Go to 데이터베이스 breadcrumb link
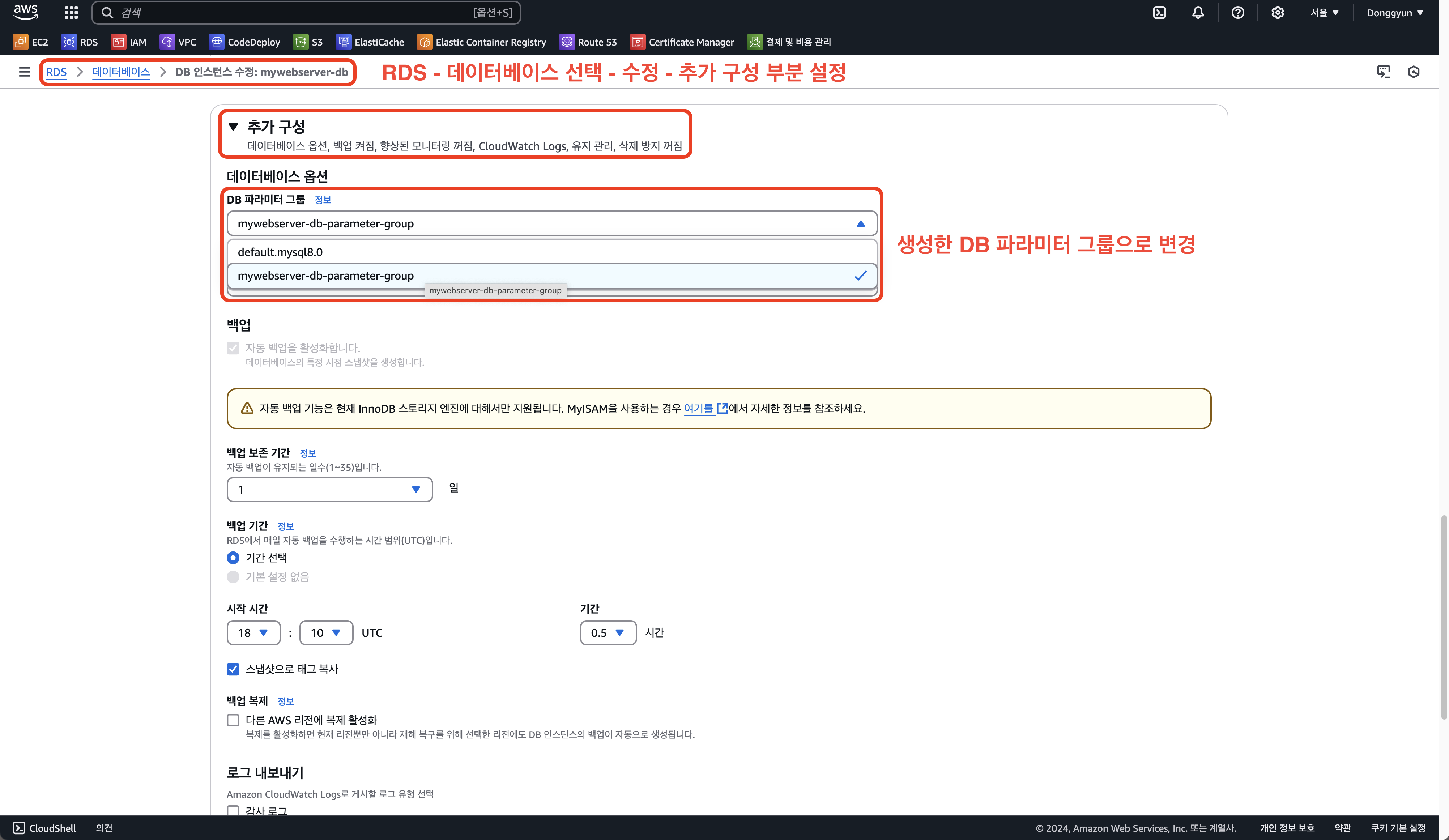Image resolution: width=1449 pixels, height=840 pixels. click(x=121, y=72)
